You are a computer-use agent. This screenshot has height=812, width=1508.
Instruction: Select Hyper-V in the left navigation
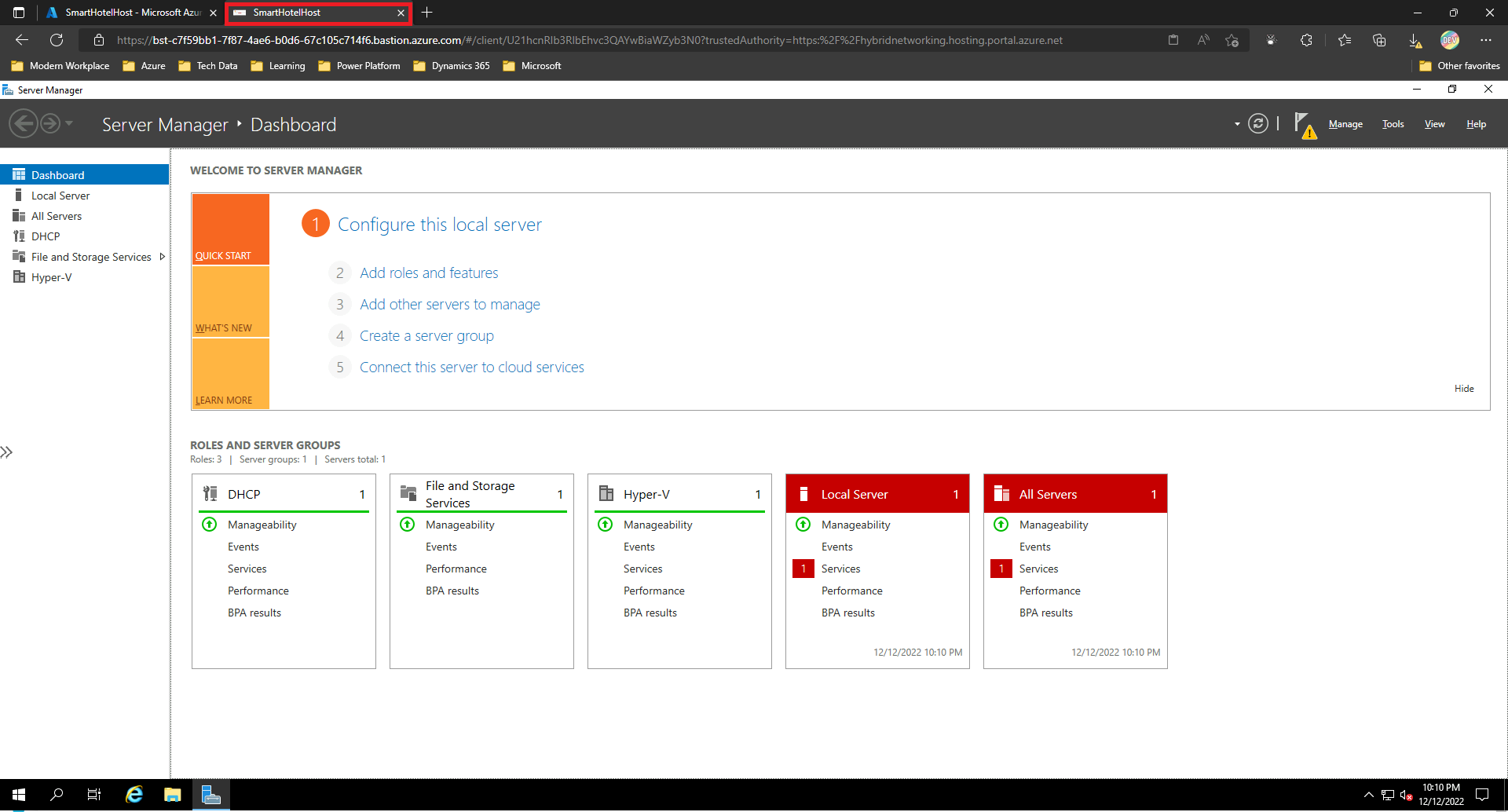[85, 277]
